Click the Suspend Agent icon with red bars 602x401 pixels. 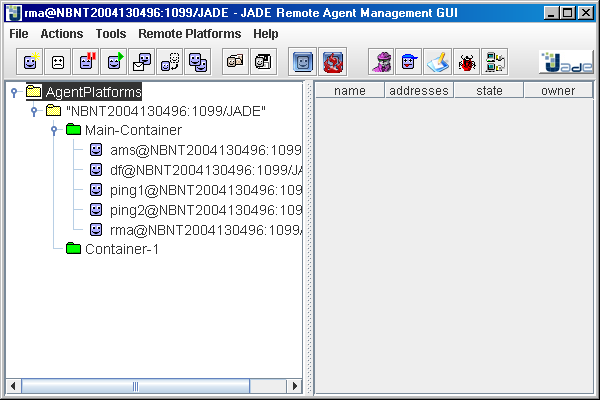pyautogui.click(x=86, y=62)
